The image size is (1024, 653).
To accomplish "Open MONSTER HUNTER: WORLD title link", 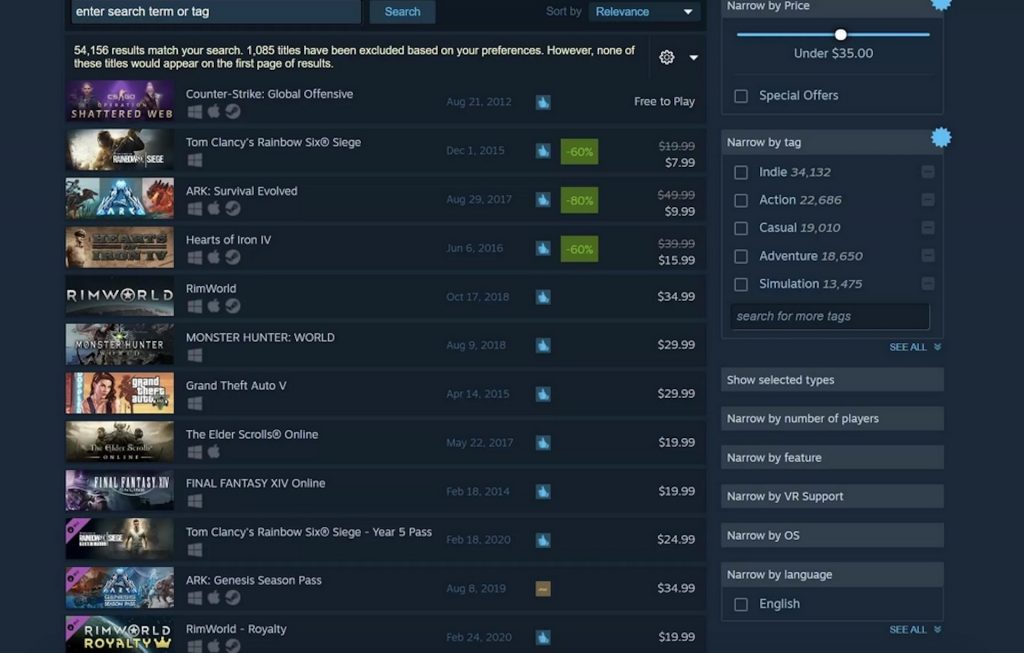I will tap(260, 337).
